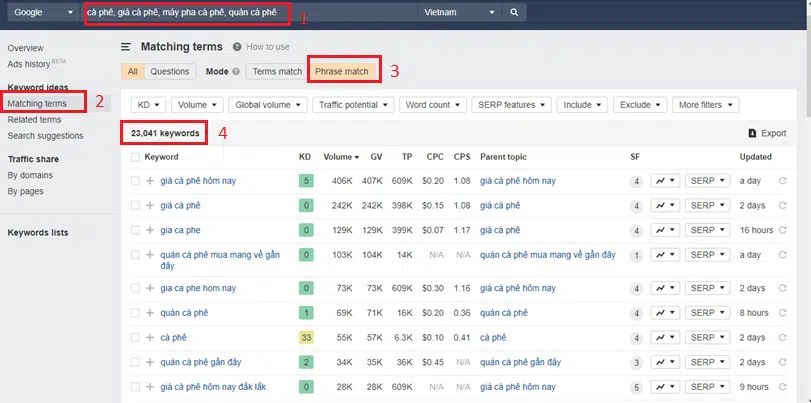Go to Matching terms in sidebar
The image size is (811, 403).
tap(37, 104)
